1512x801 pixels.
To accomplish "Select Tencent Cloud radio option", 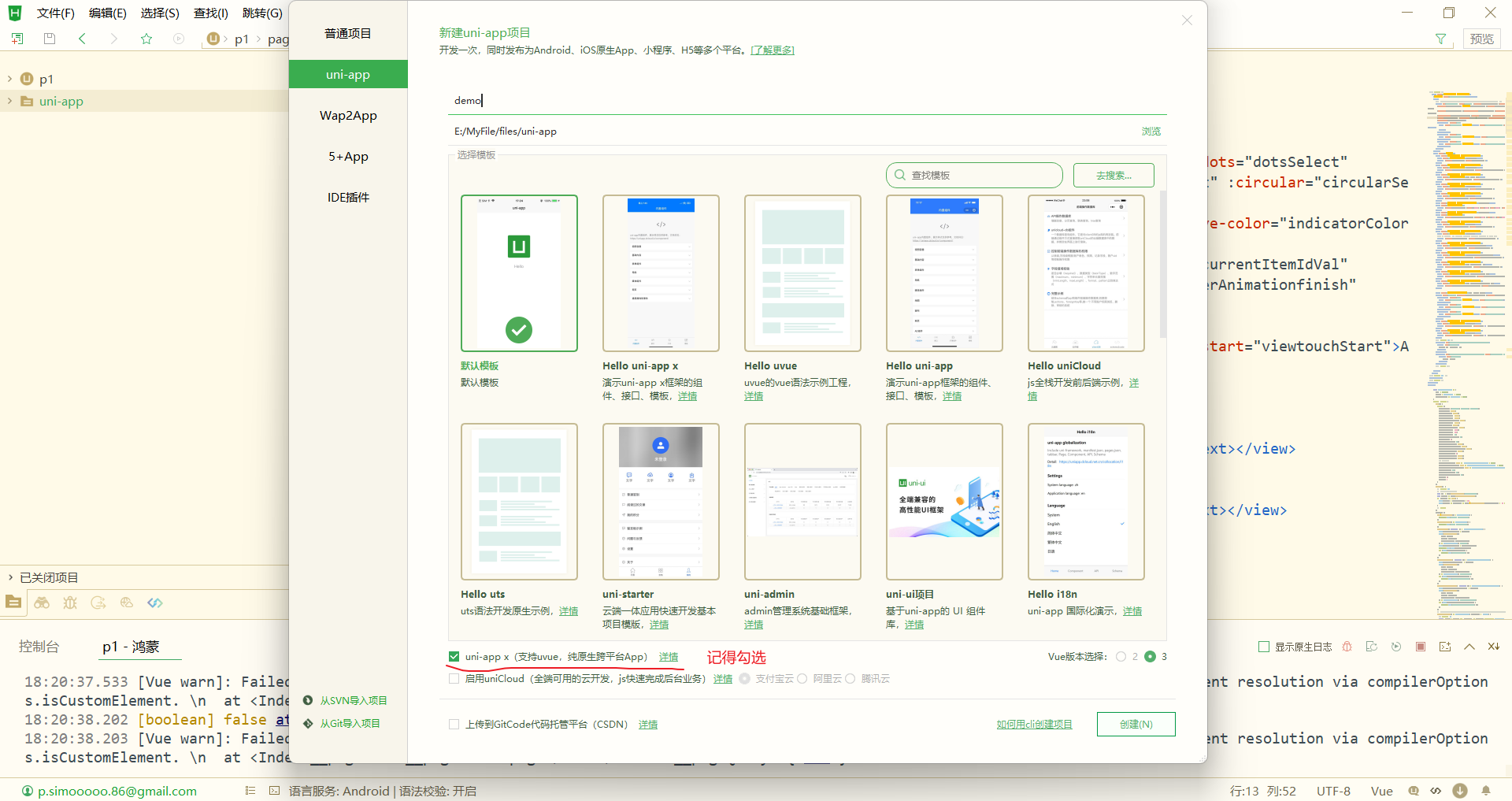I will 850,678.
